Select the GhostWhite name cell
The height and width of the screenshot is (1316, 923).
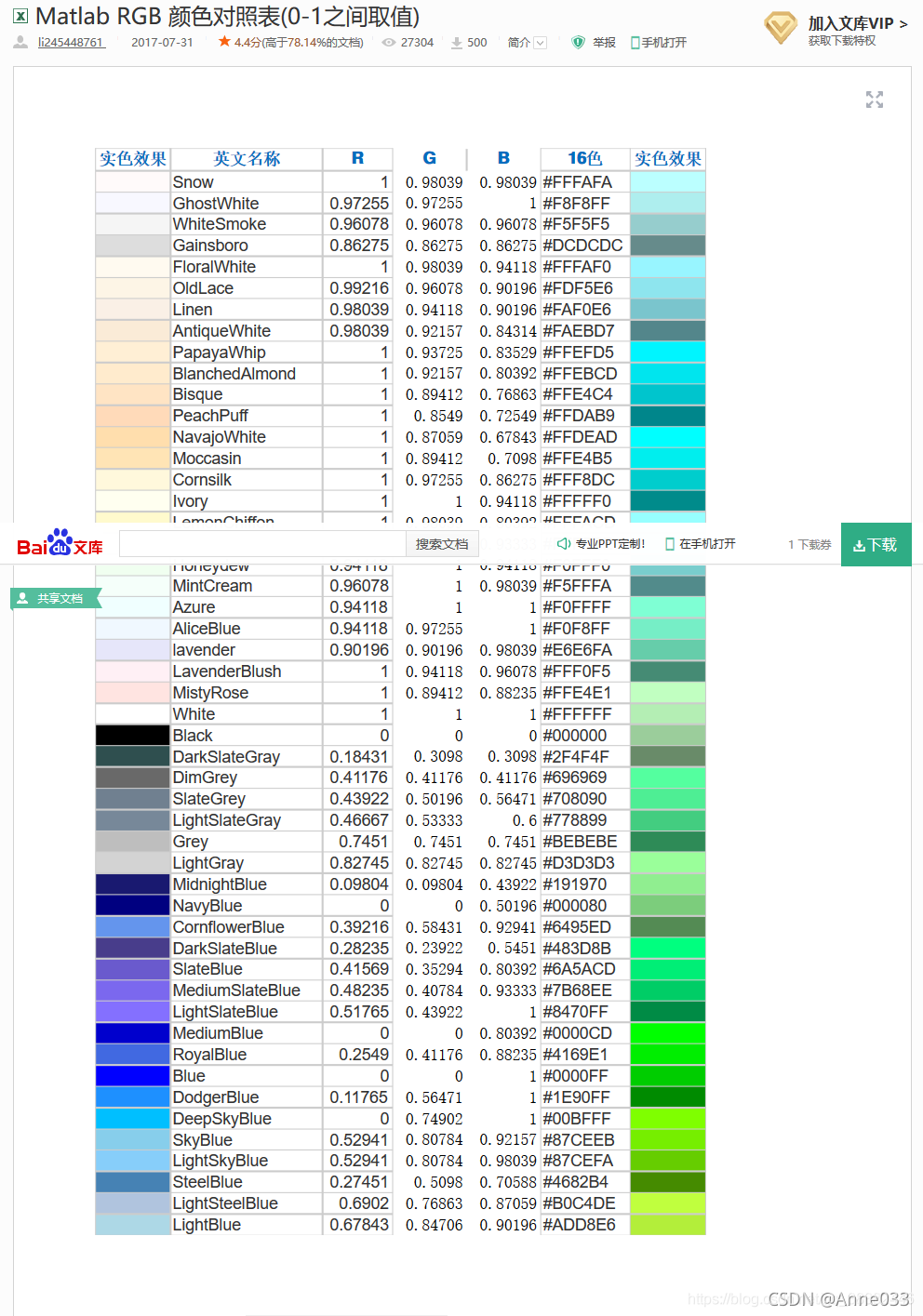(247, 203)
